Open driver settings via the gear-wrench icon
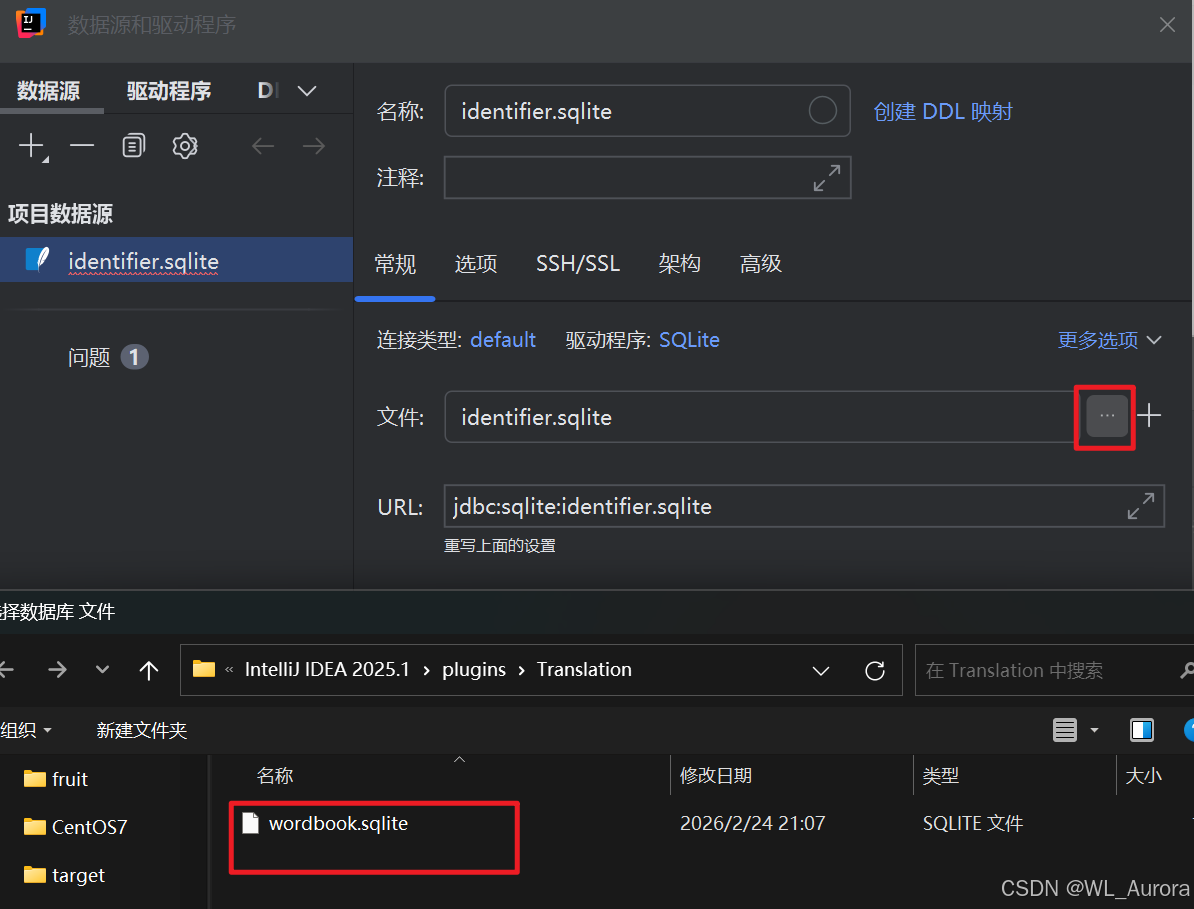This screenshot has height=909, width=1194. coord(185,145)
